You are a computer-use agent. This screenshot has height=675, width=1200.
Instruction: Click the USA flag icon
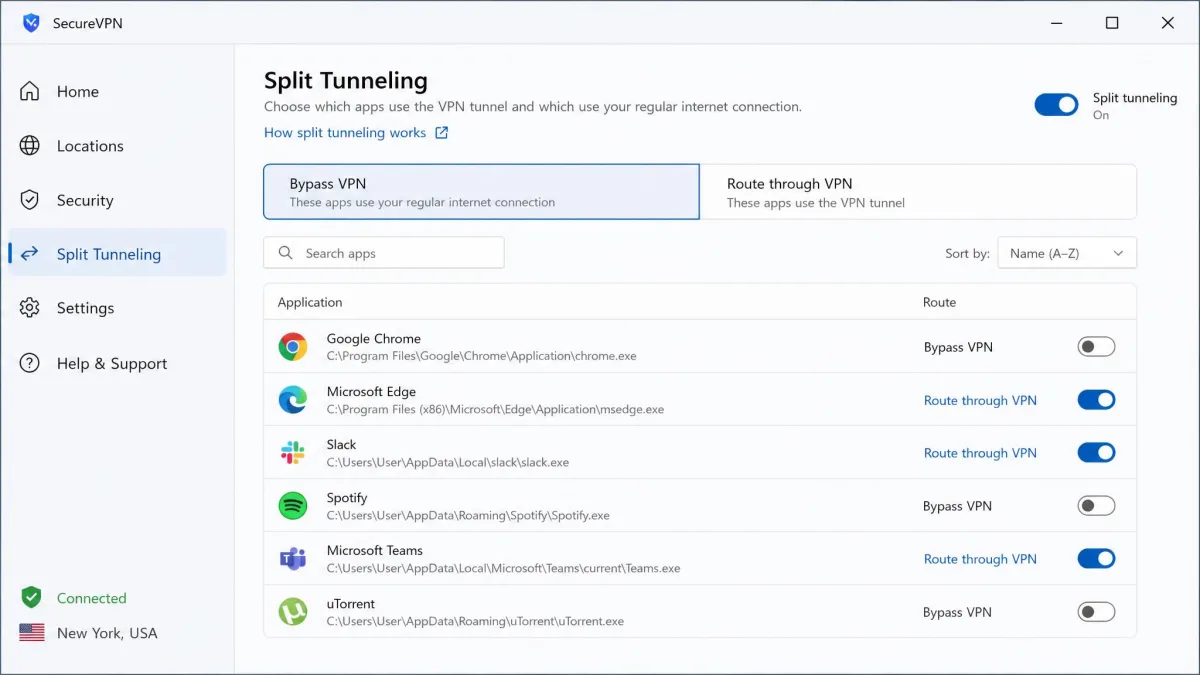(x=32, y=633)
